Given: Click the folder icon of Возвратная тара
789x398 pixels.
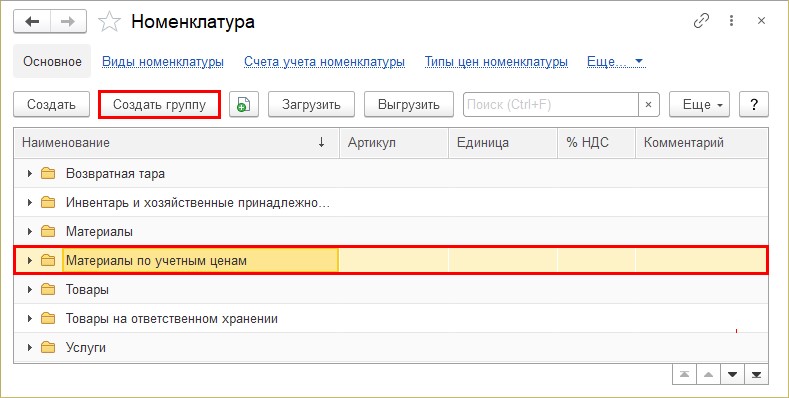Looking at the screenshot, I should pyautogui.click(x=48, y=174).
